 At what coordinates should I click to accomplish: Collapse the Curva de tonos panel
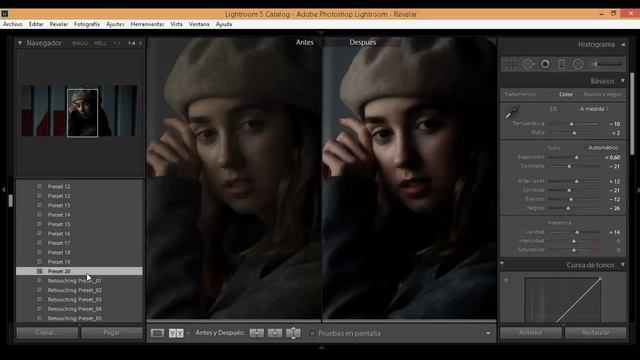click(622, 265)
